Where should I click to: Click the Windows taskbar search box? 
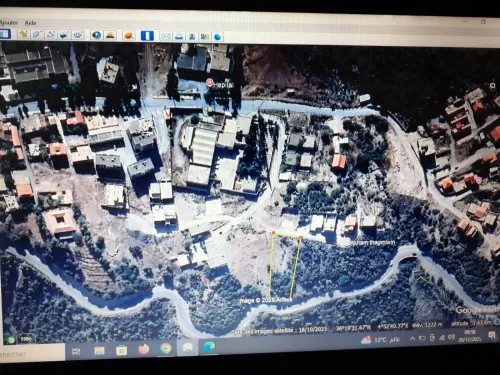click(x=32, y=353)
